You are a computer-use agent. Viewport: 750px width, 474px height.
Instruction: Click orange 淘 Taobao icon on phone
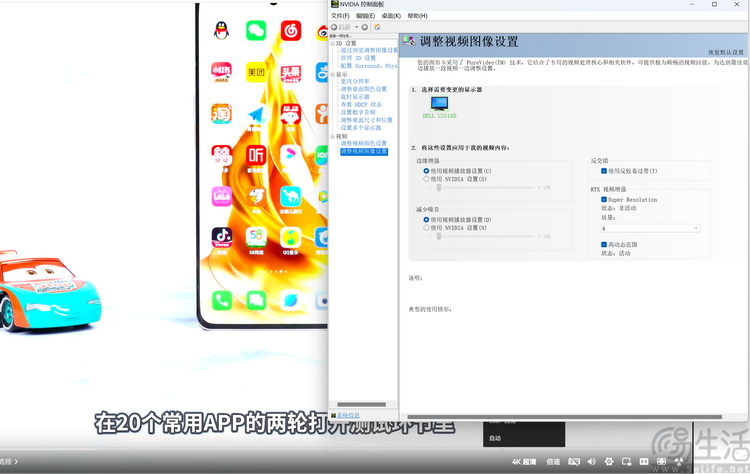221,114
